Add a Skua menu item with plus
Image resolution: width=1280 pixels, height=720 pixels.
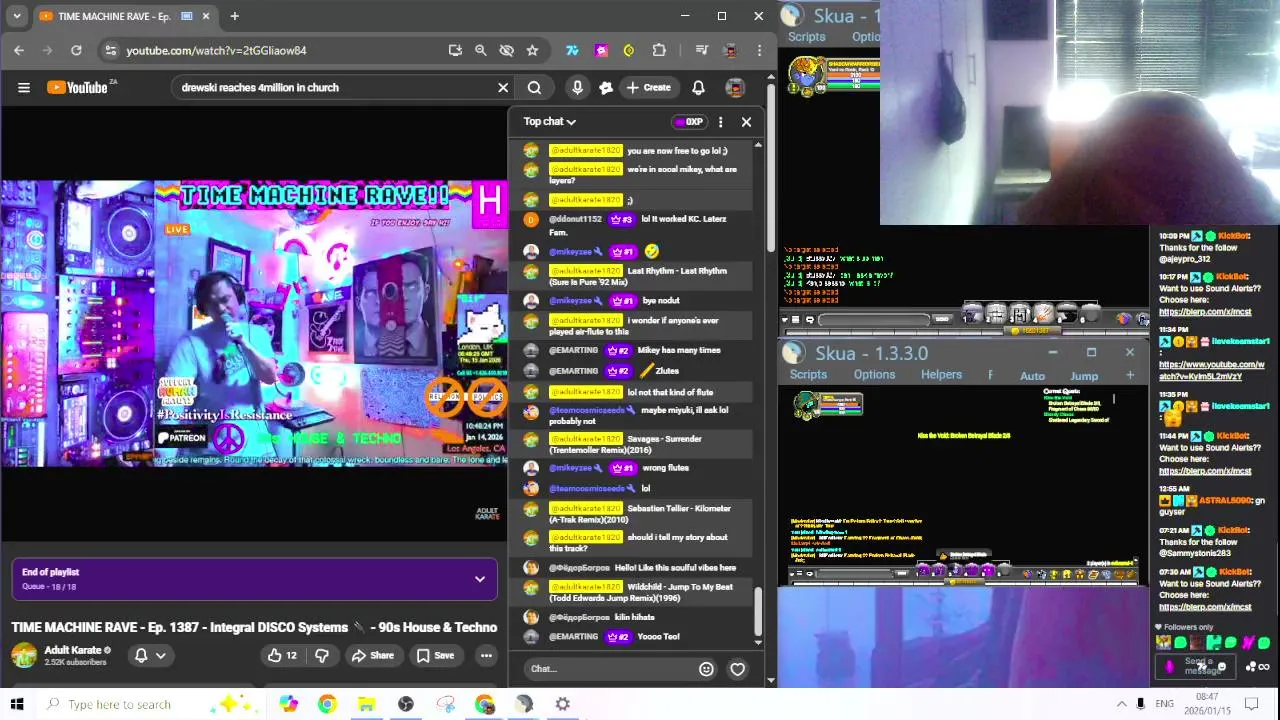(1130, 376)
